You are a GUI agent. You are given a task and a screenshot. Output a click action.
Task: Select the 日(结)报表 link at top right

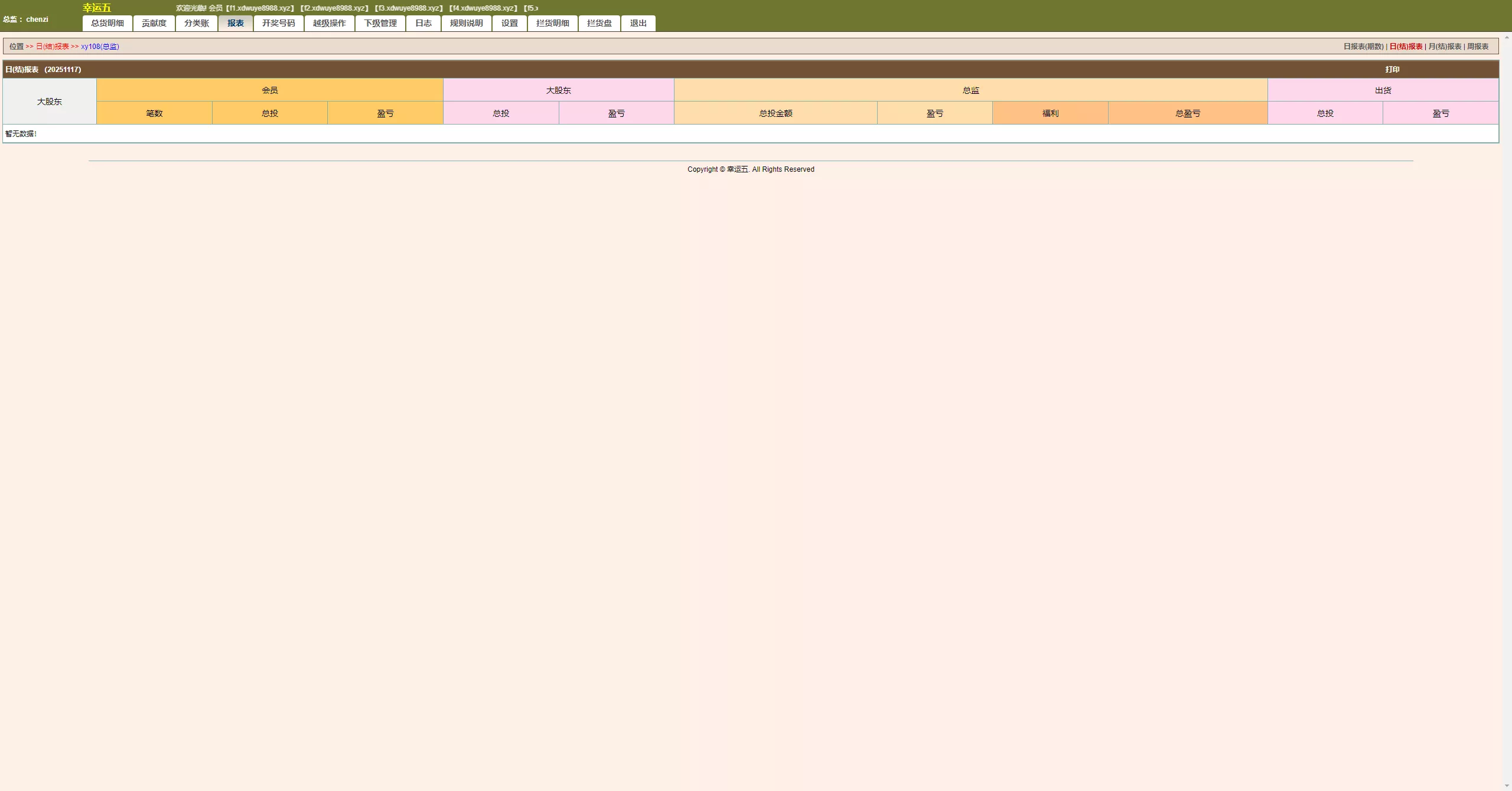coord(1406,47)
